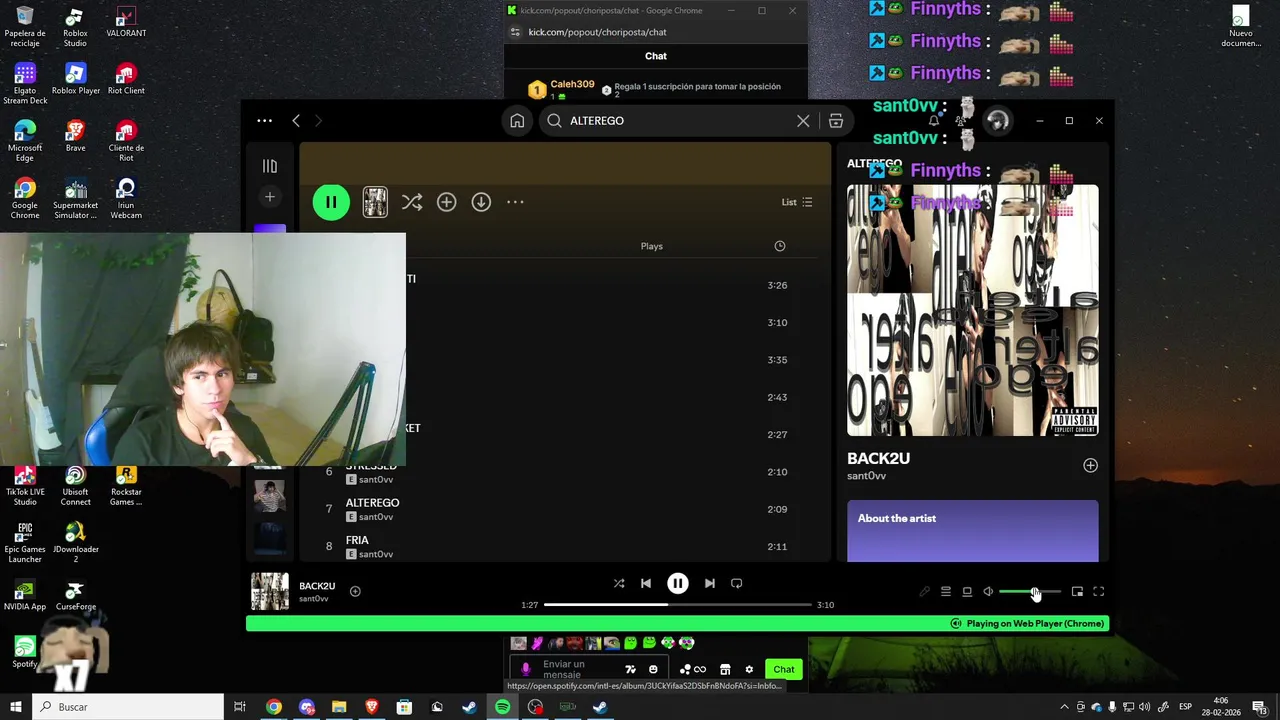
Task: Click the search magnifier icon in Spotify
Action: [554, 121]
